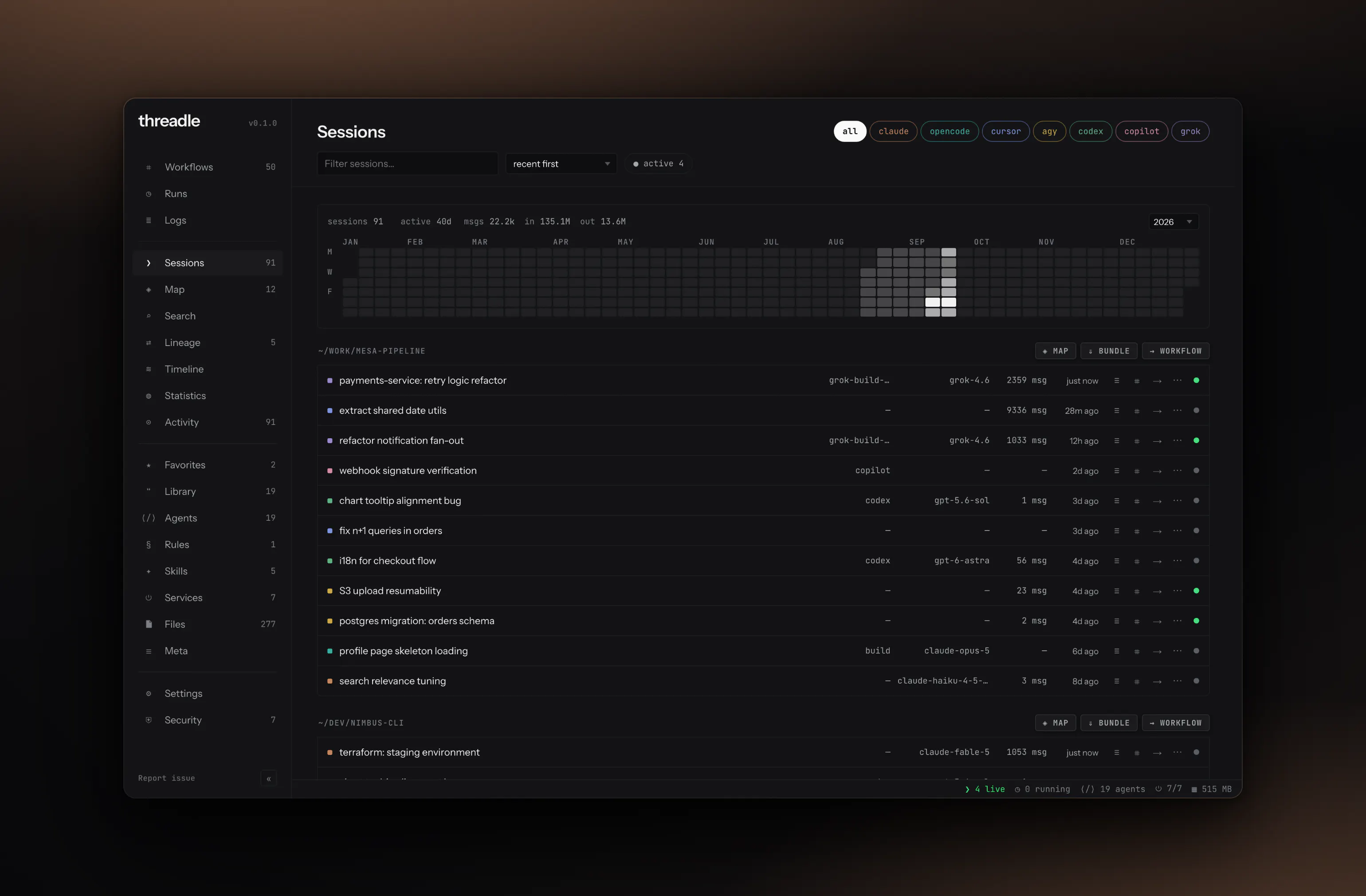This screenshot has height=896, width=1366.
Task: Click the Statistics sidebar icon
Action: coord(149,396)
